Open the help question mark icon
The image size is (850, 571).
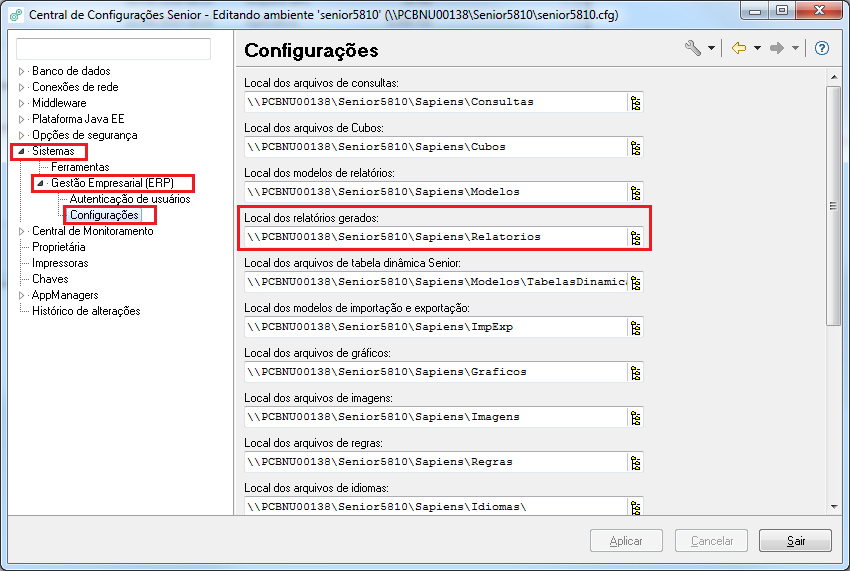point(822,48)
